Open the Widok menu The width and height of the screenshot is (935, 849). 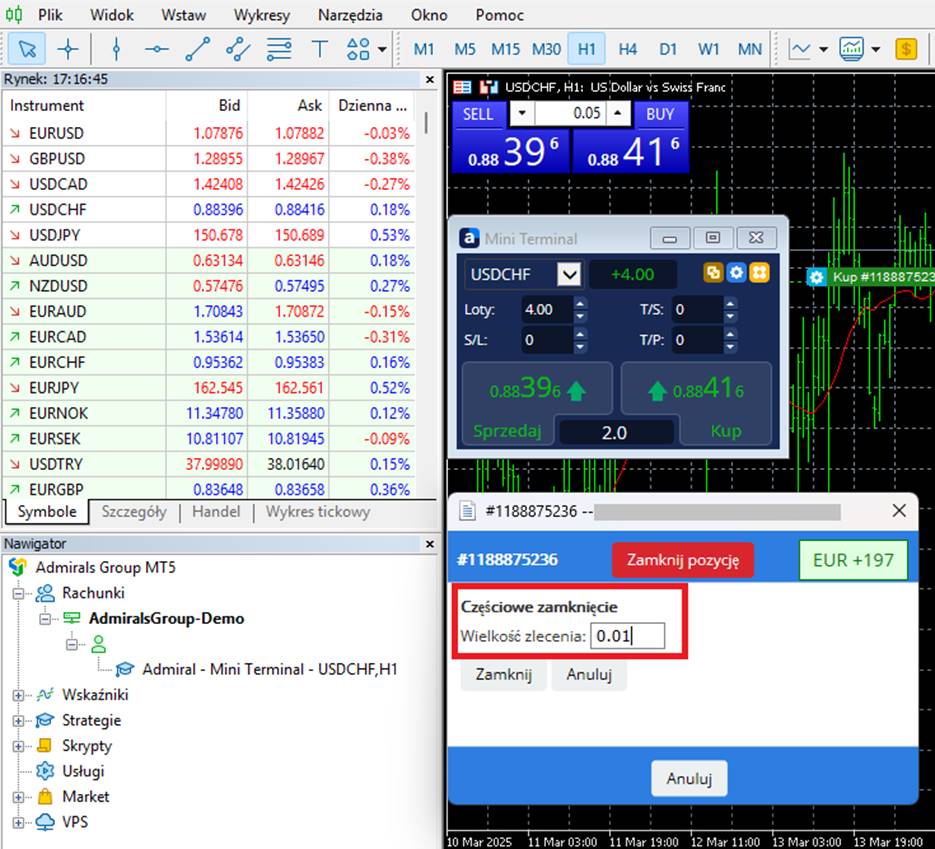(x=112, y=15)
